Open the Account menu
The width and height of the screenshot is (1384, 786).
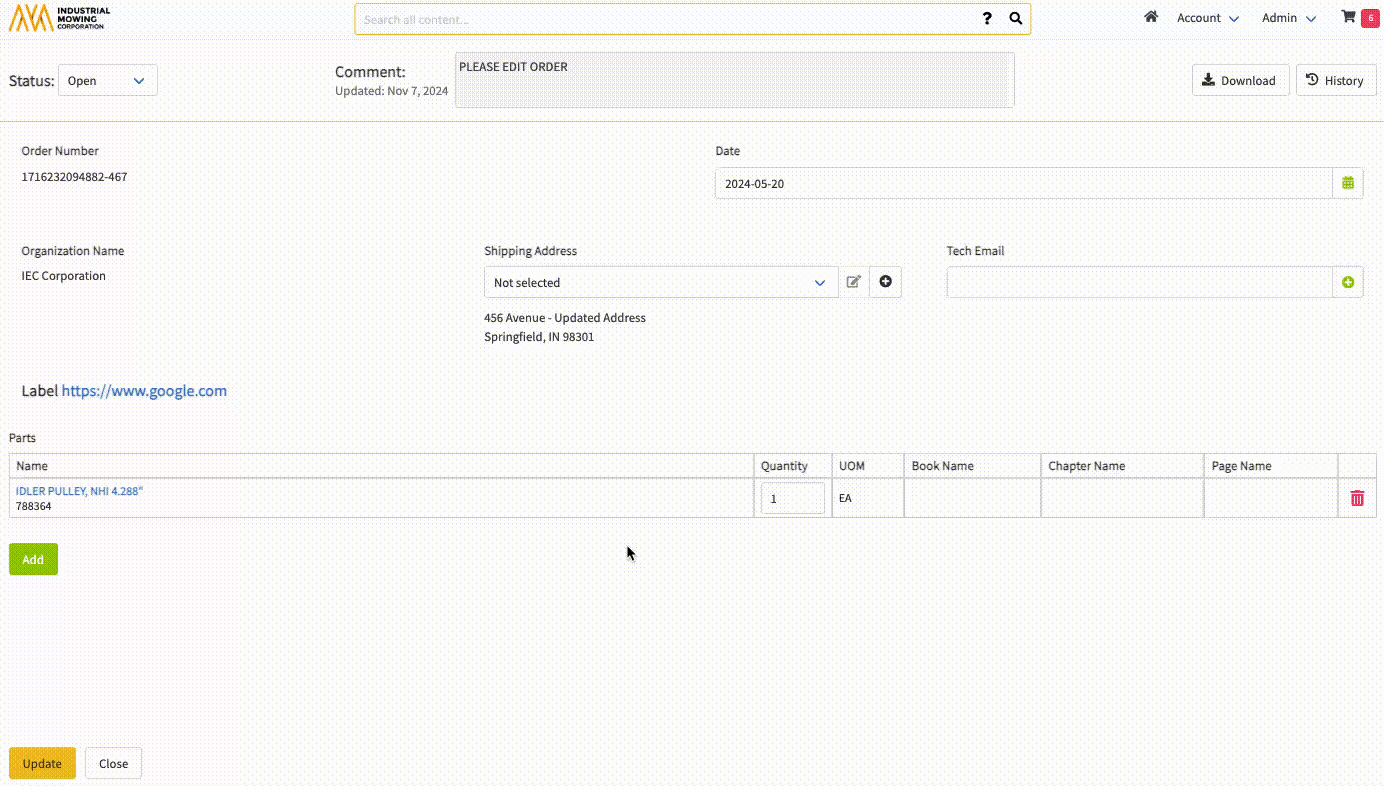point(1207,18)
